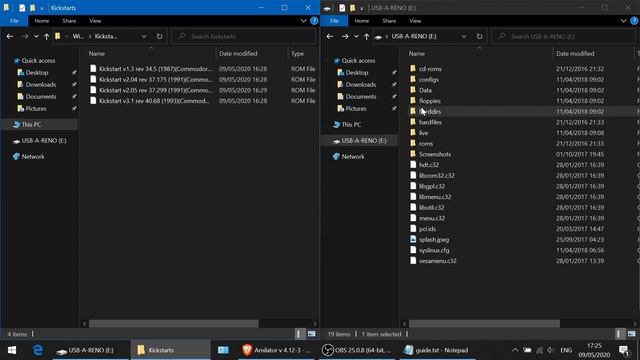Select Kickstart v1.3 rev 34.5 ROM file

tap(155, 69)
